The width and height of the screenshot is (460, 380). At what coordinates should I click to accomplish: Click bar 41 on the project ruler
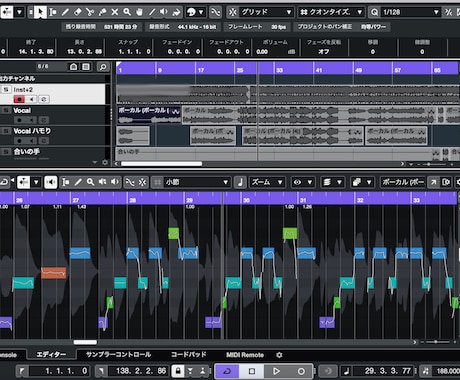[x=319, y=70]
